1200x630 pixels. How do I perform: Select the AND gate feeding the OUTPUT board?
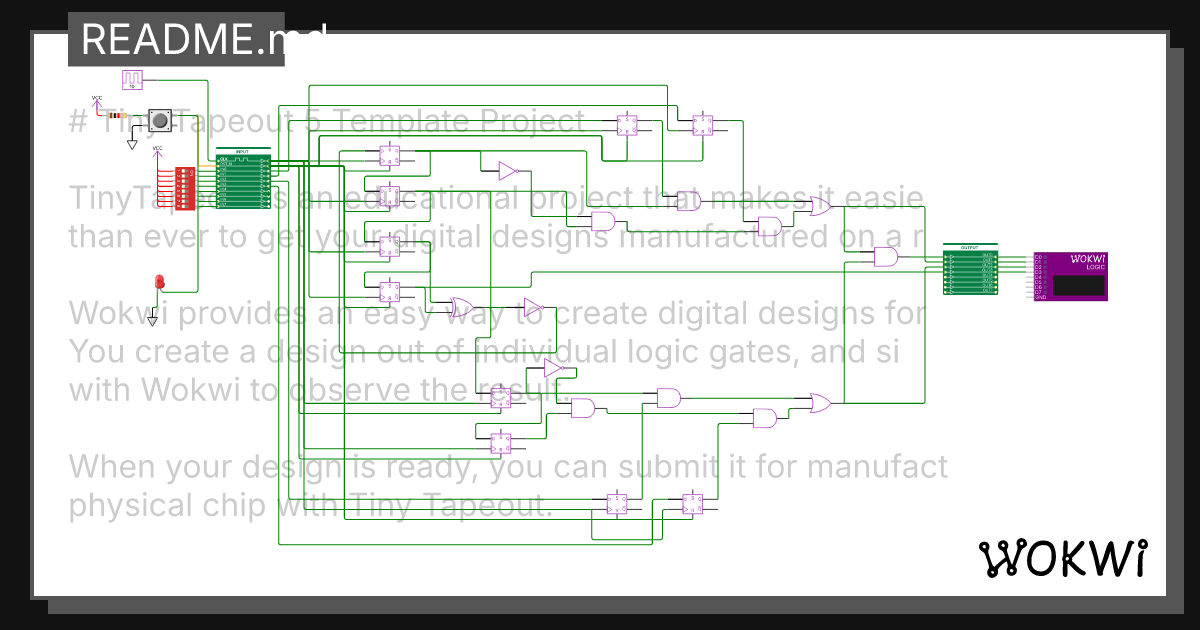[x=886, y=258]
